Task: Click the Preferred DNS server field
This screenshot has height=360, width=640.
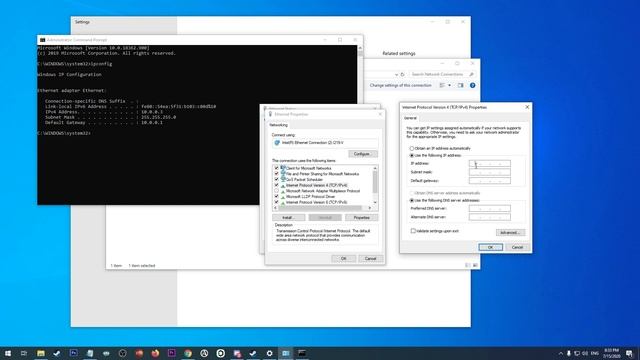Action: (490, 209)
